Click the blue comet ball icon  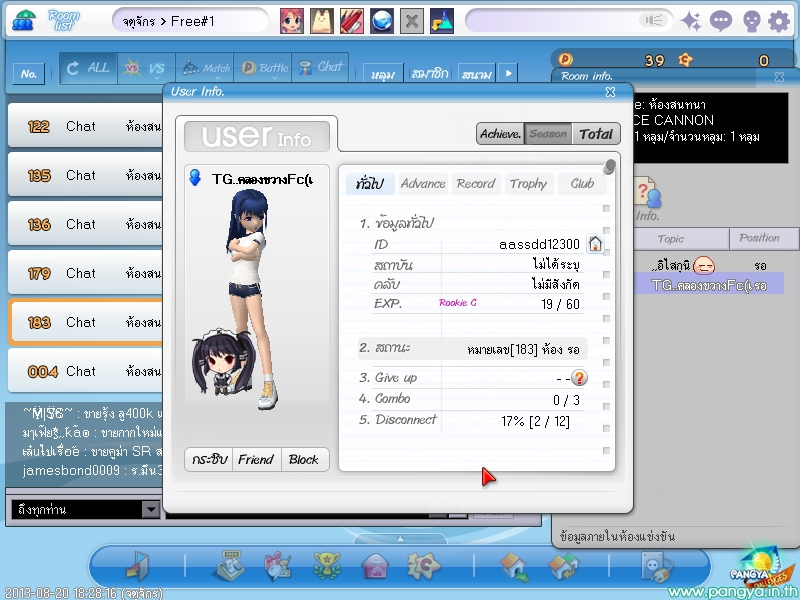(x=382, y=21)
